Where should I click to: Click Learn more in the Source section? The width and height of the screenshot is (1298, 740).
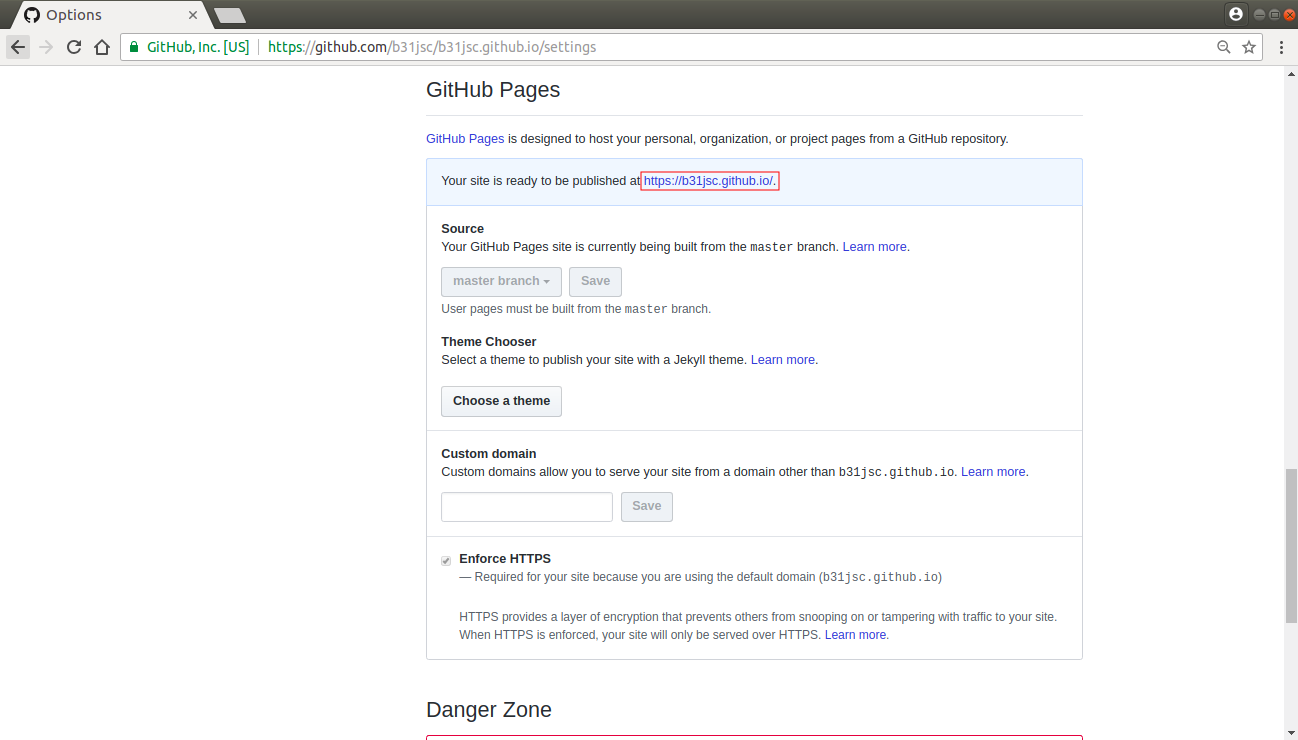click(x=875, y=247)
